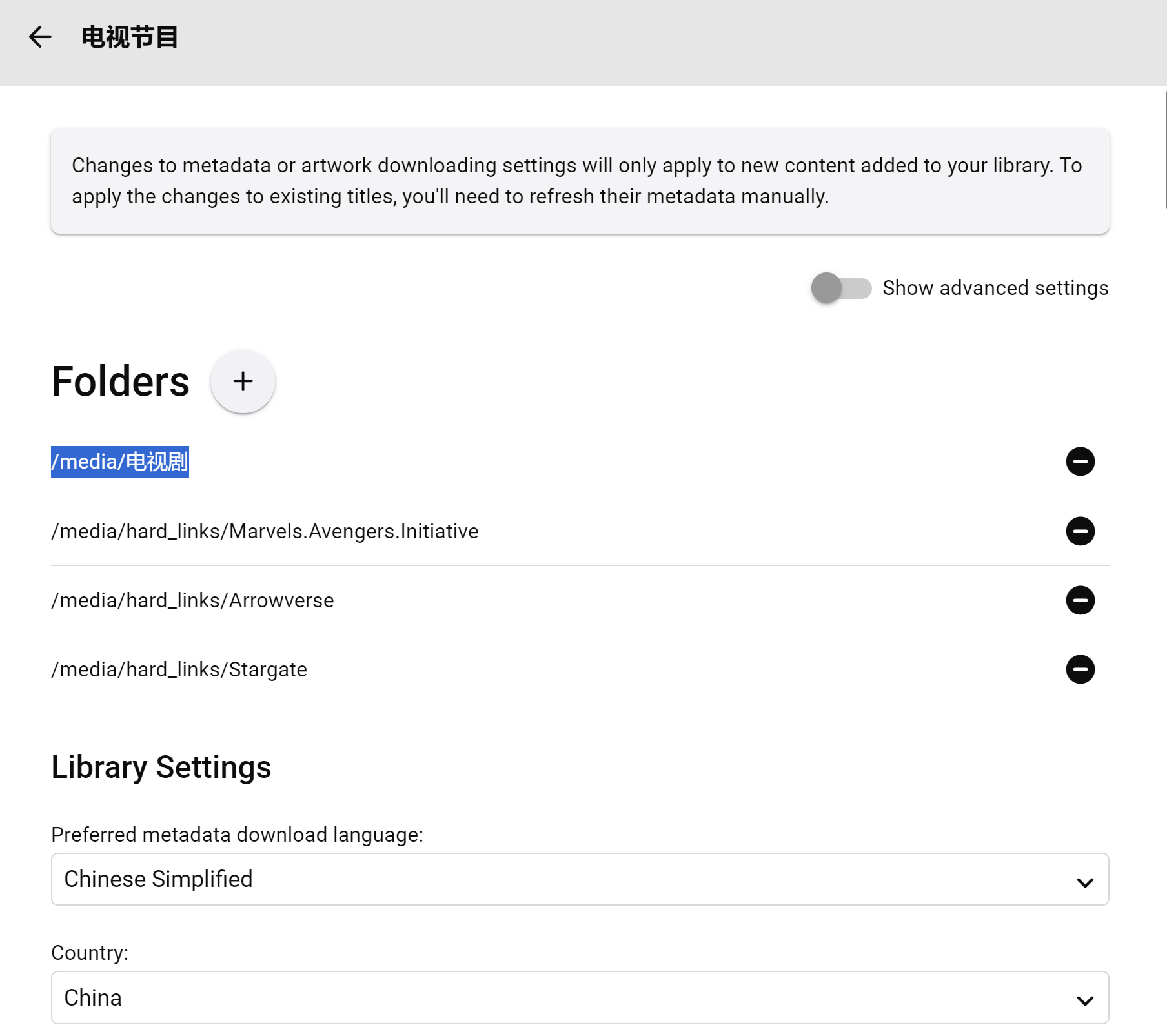Enable the Show advanced settings switch
Screen dimensions: 1167x1036
coord(840,288)
